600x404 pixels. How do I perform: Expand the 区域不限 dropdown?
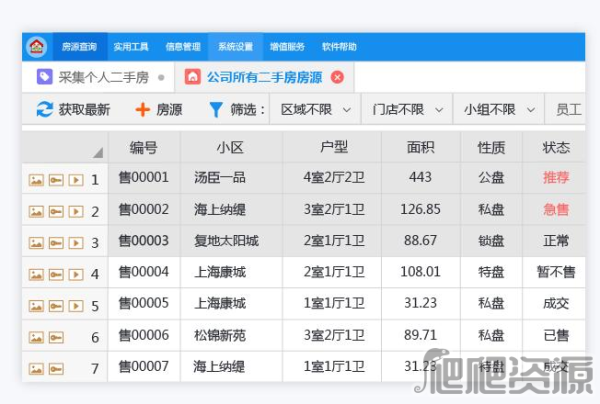tap(315, 110)
